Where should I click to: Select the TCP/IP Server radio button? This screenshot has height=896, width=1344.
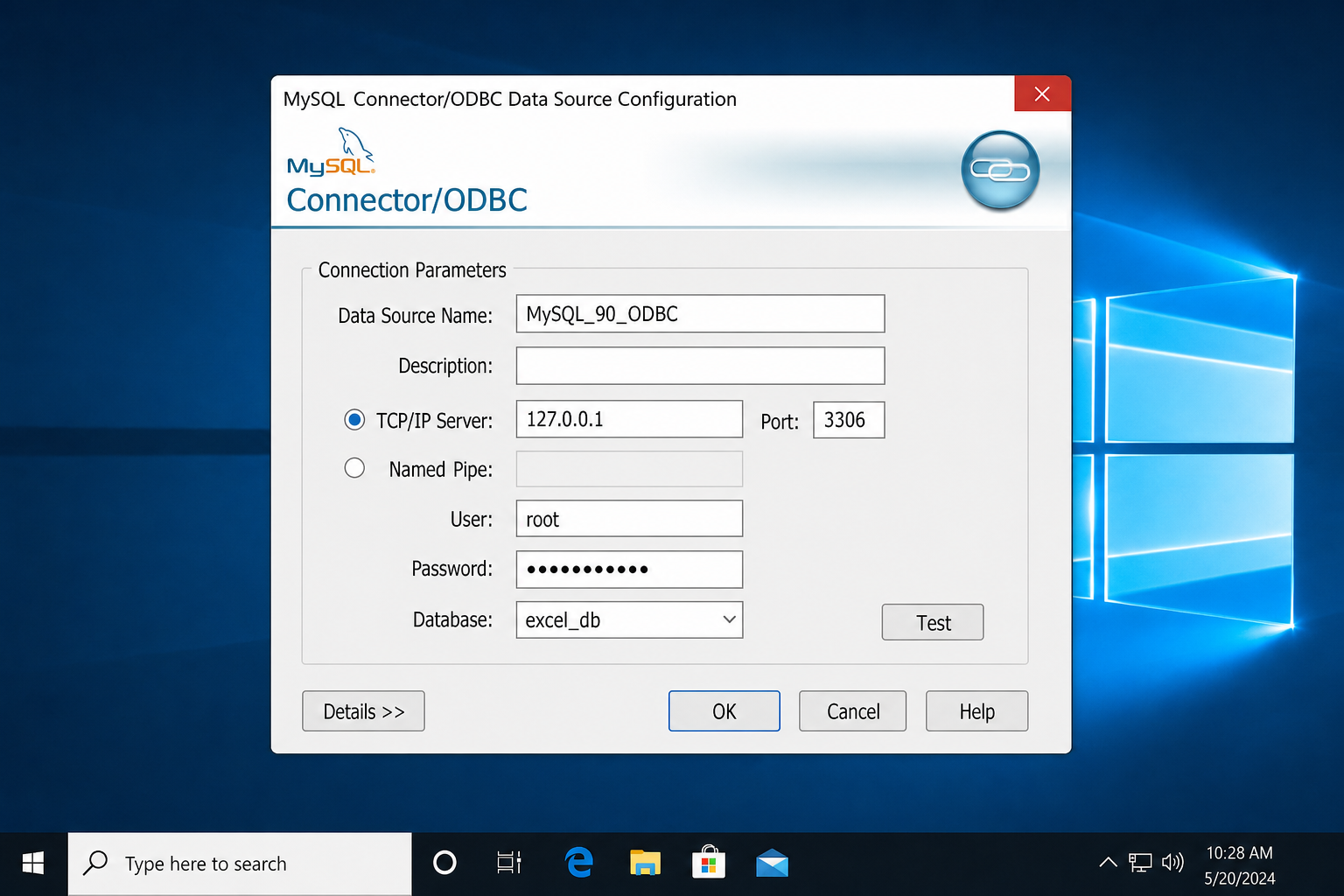tap(354, 420)
